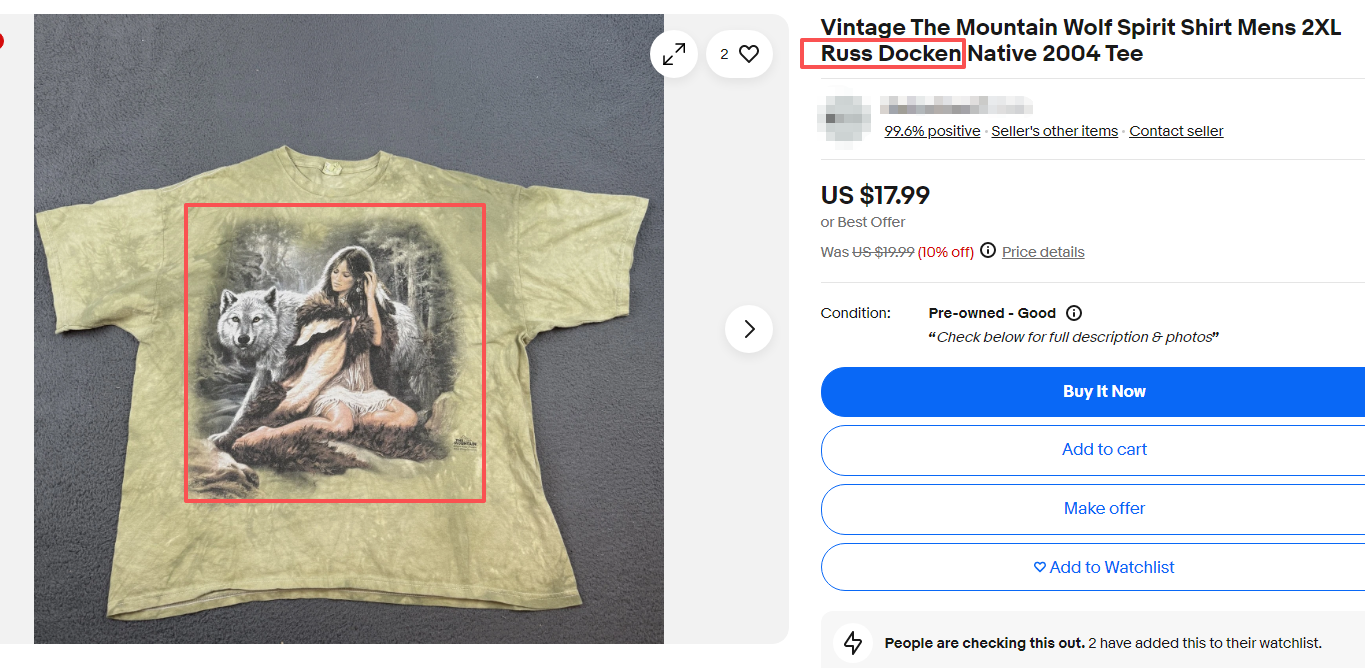Open the blurred seller name link
The image size is (1365, 668).
[x=955, y=106]
